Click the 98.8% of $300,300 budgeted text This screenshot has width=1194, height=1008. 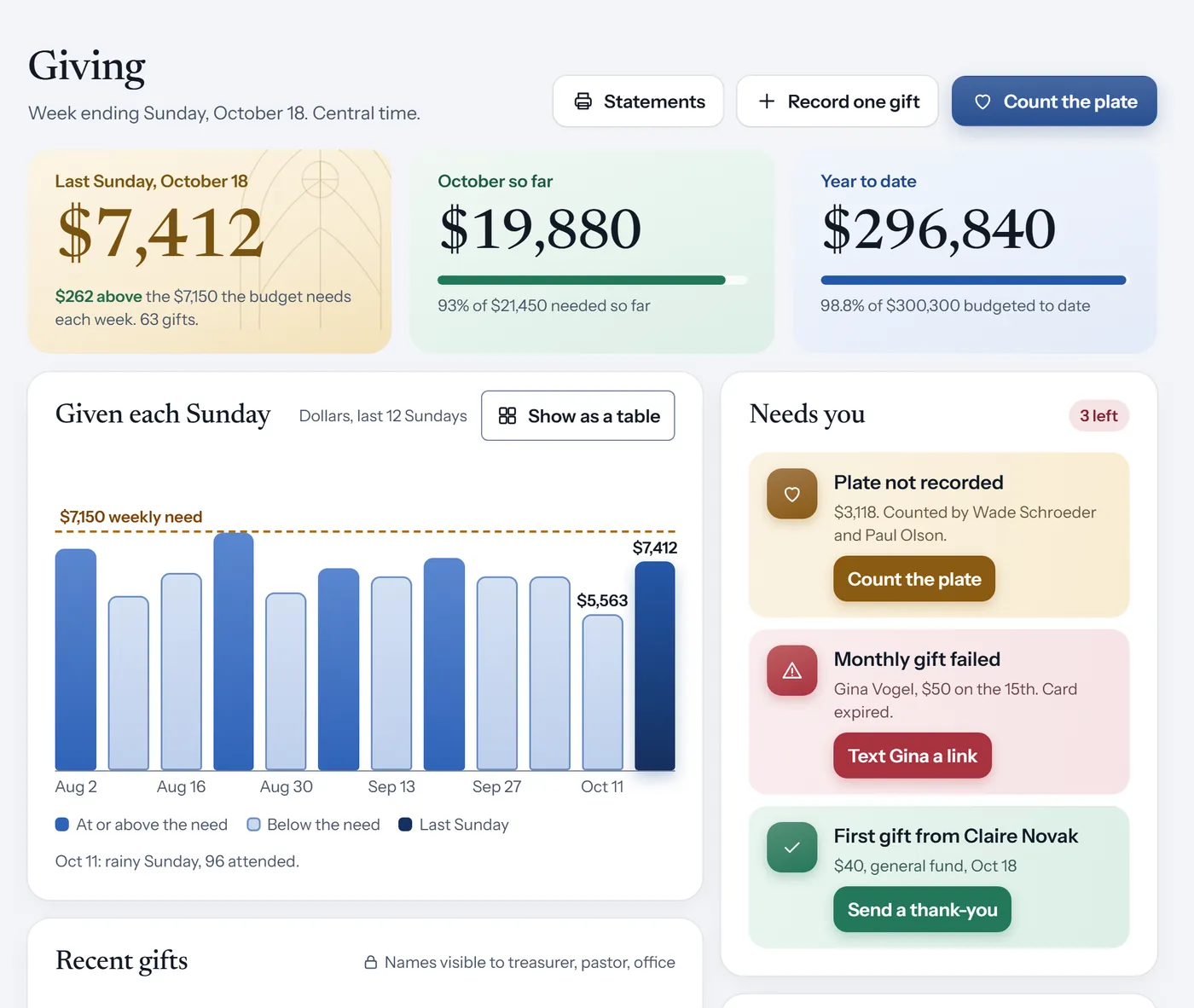pyautogui.click(x=955, y=305)
